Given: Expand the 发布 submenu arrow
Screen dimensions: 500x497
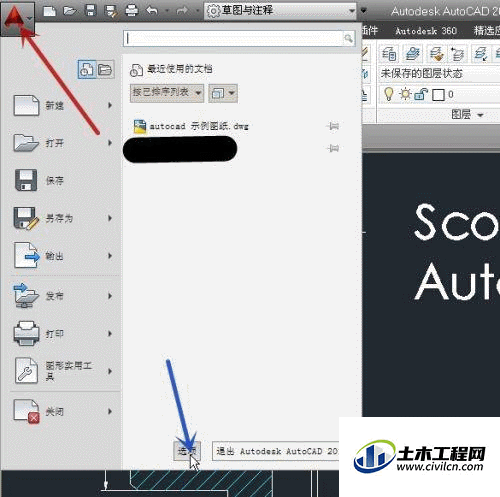Looking at the screenshot, I should point(110,296).
